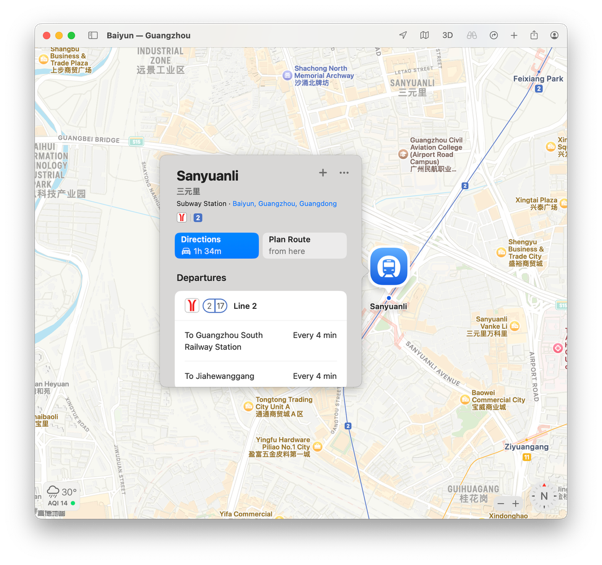The width and height of the screenshot is (602, 565).
Task: Open the directions toolbar icon
Action: (493, 35)
